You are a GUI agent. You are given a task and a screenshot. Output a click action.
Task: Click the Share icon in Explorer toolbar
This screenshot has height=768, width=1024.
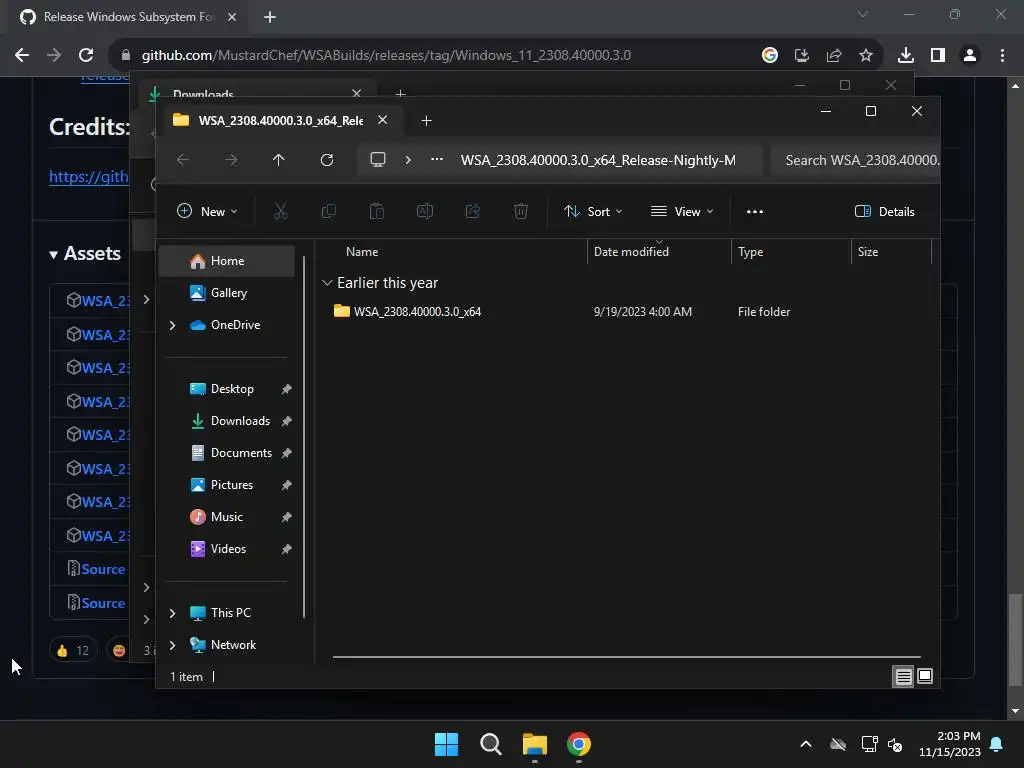pos(473,212)
